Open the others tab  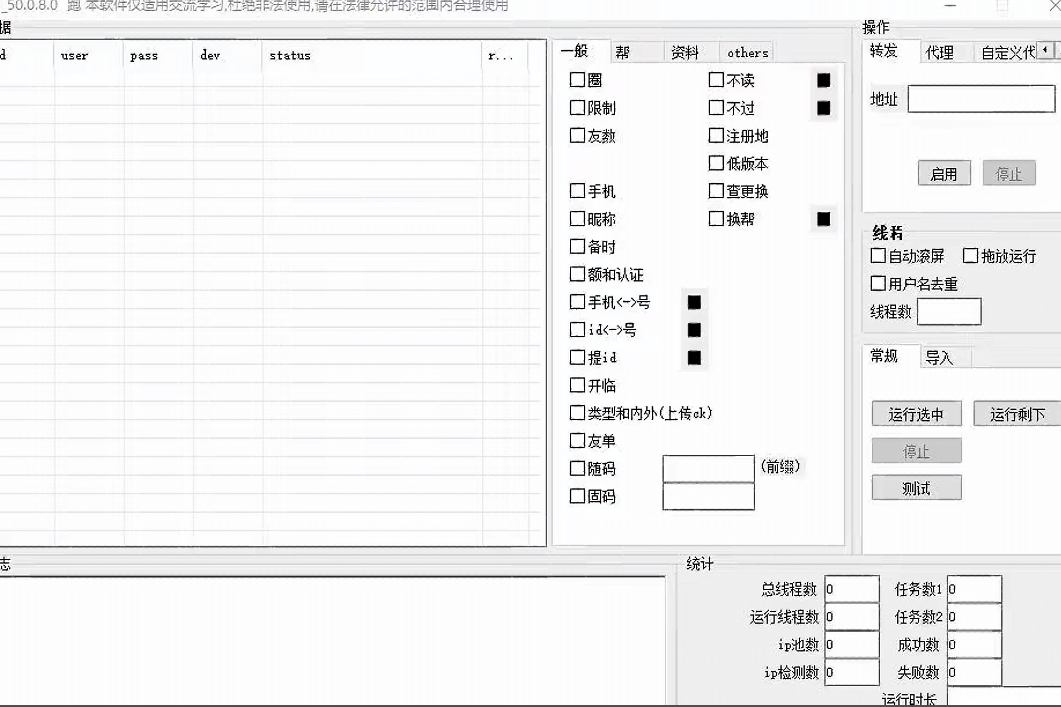point(748,52)
